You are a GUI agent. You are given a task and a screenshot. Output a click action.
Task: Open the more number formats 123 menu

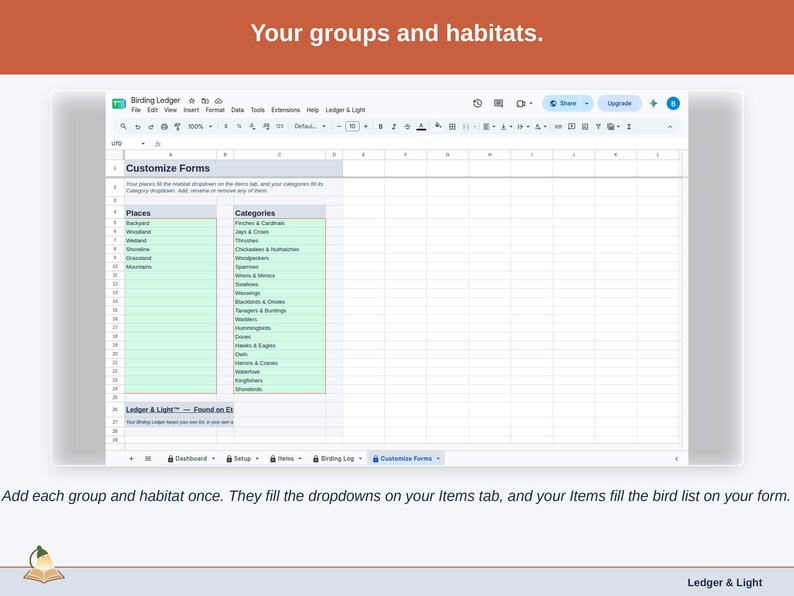click(280, 127)
